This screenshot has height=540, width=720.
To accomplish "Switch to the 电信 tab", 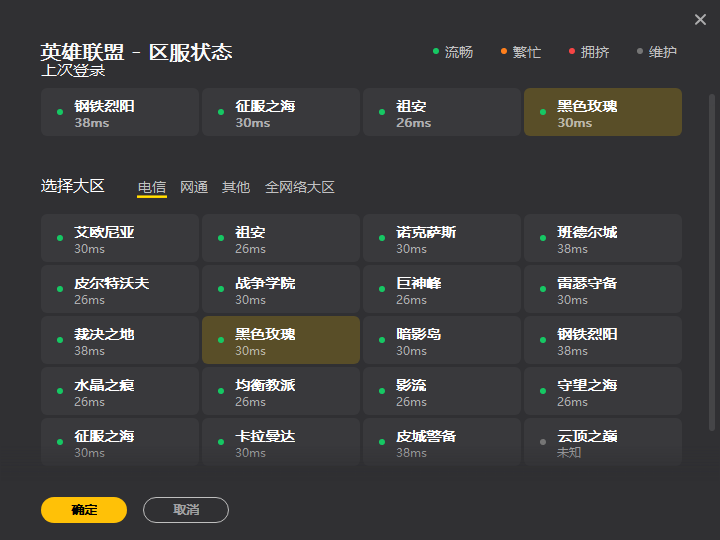I will click(x=152, y=187).
